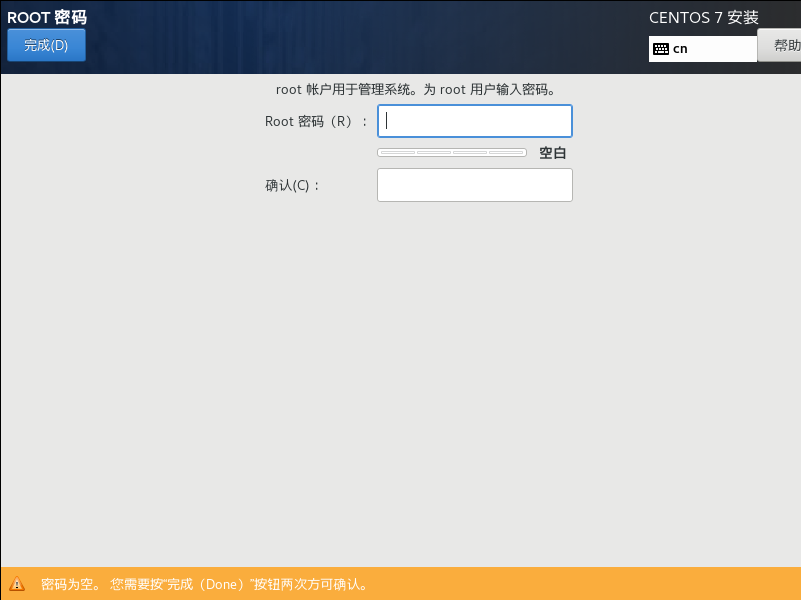Click the password strength bar labeled 空白

(x=452, y=152)
